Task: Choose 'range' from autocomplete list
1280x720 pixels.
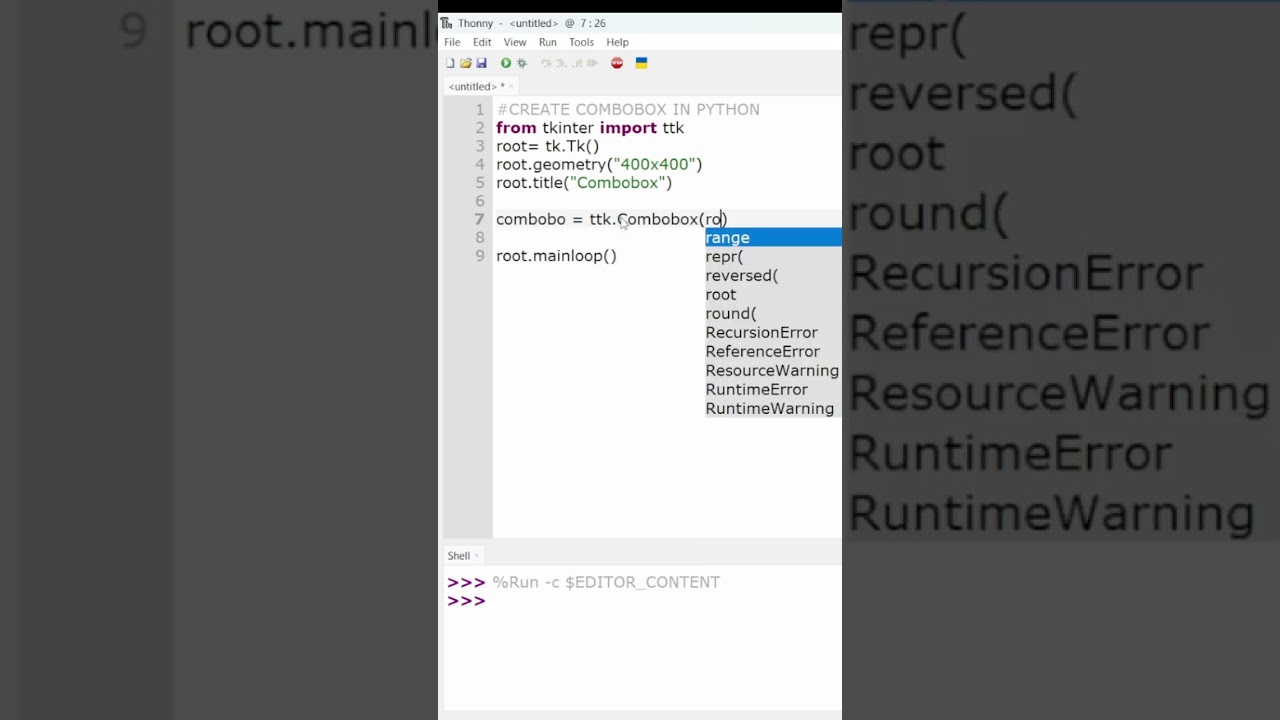Action: (x=773, y=238)
